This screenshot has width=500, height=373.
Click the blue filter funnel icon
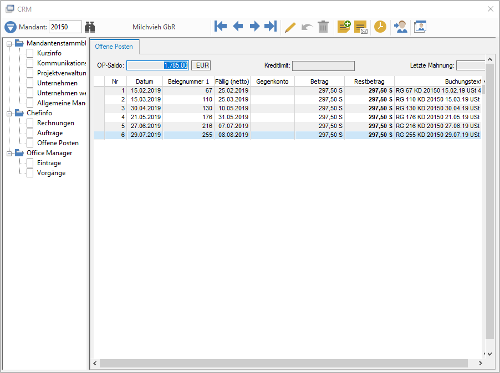tap(10, 27)
